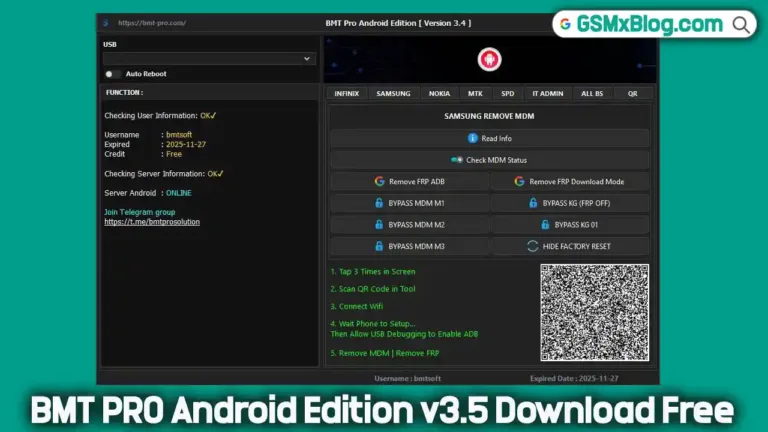Click the 'Checking Server Information: OK' line

click(x=164, y=174)
